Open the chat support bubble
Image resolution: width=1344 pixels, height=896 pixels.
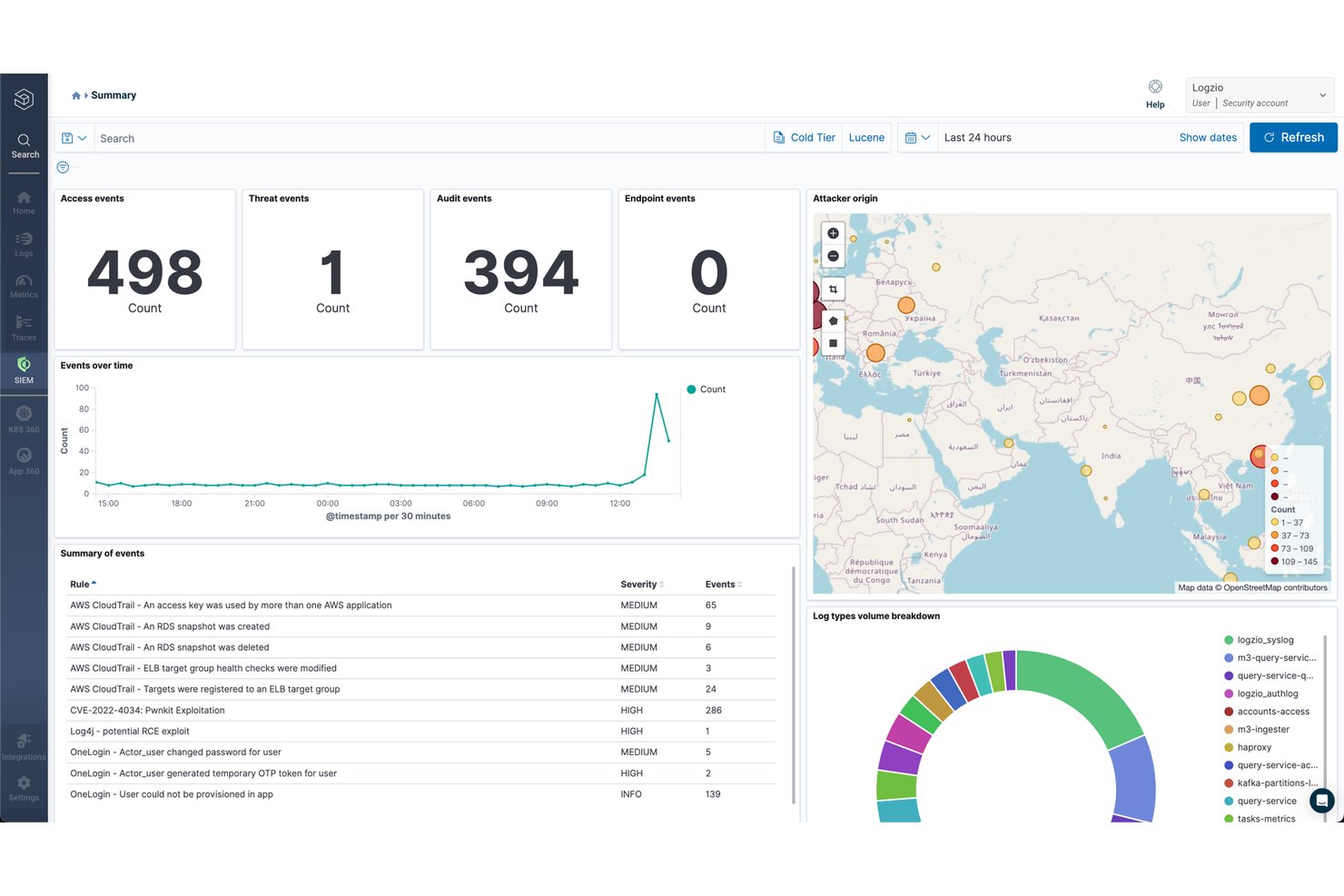click(1322, 800)
